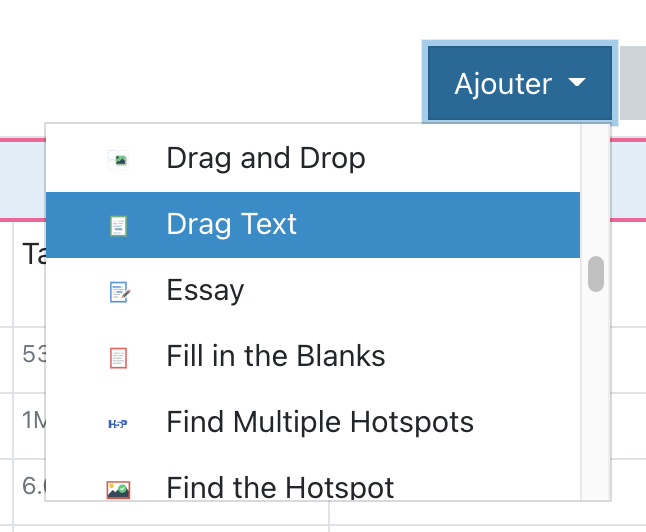646x532 pixels.
Task: Click the Find Multiple Hotspots H5P icon
Action: [x=119, y=423]
